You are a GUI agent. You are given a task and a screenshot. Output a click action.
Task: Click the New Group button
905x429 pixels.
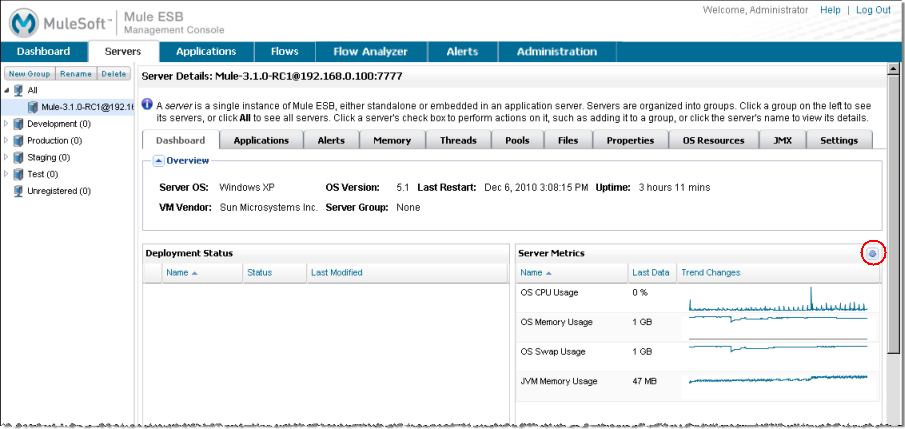click(29, 73)
